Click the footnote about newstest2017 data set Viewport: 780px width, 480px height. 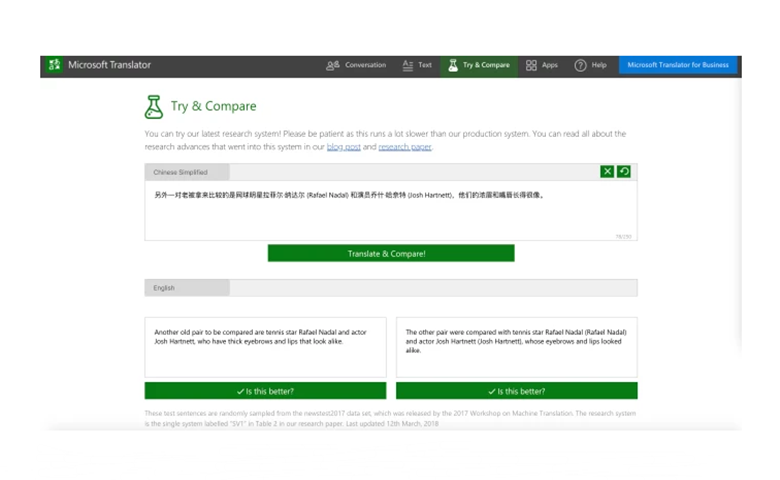point(390,418)
